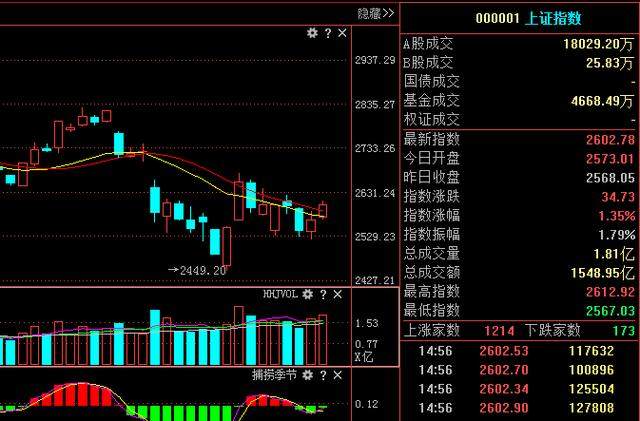Select price axis label 2835.27
640x421 pixels.
[375, 105]
